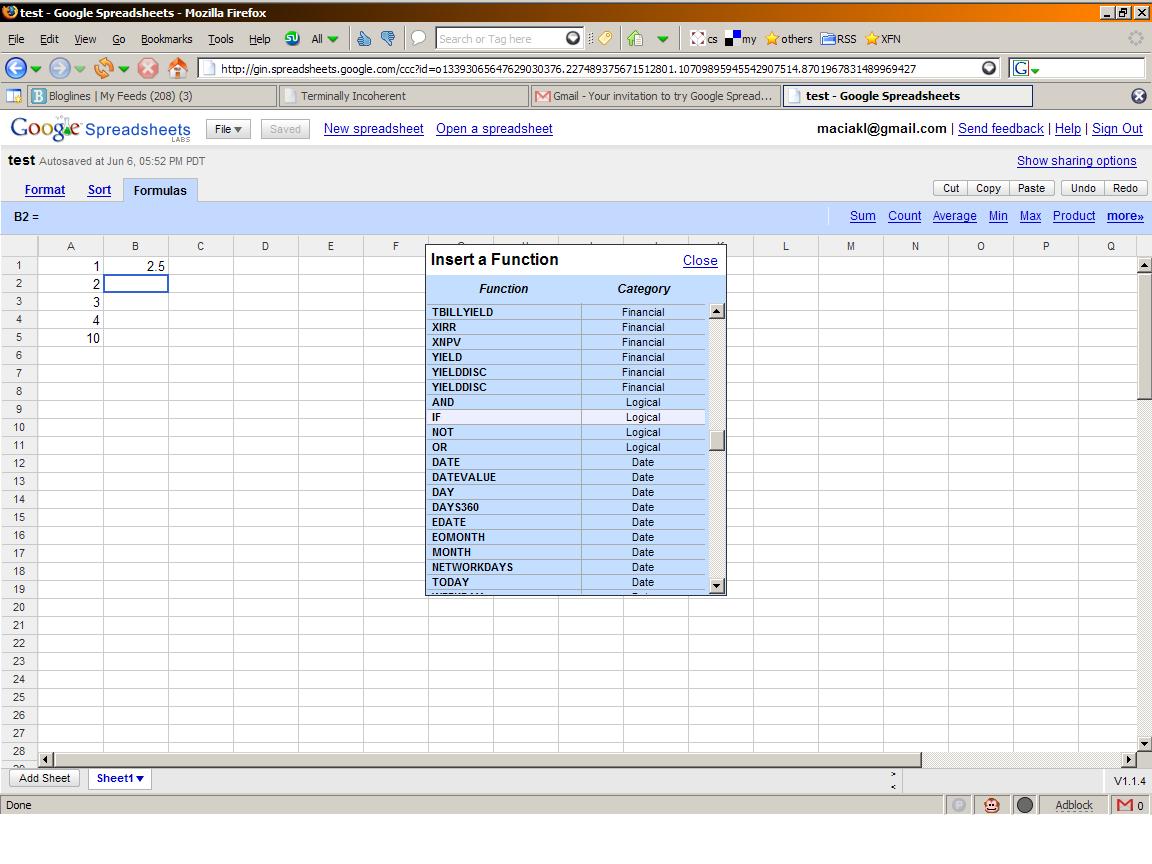Click the go button inside the address bar
1152x864 pixels.
pos(989,68)
